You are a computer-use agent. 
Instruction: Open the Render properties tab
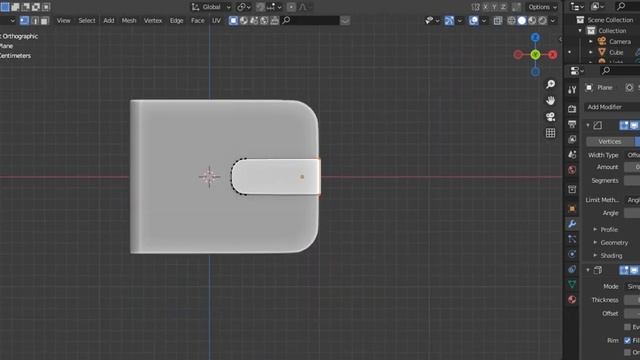coord(572,109)
